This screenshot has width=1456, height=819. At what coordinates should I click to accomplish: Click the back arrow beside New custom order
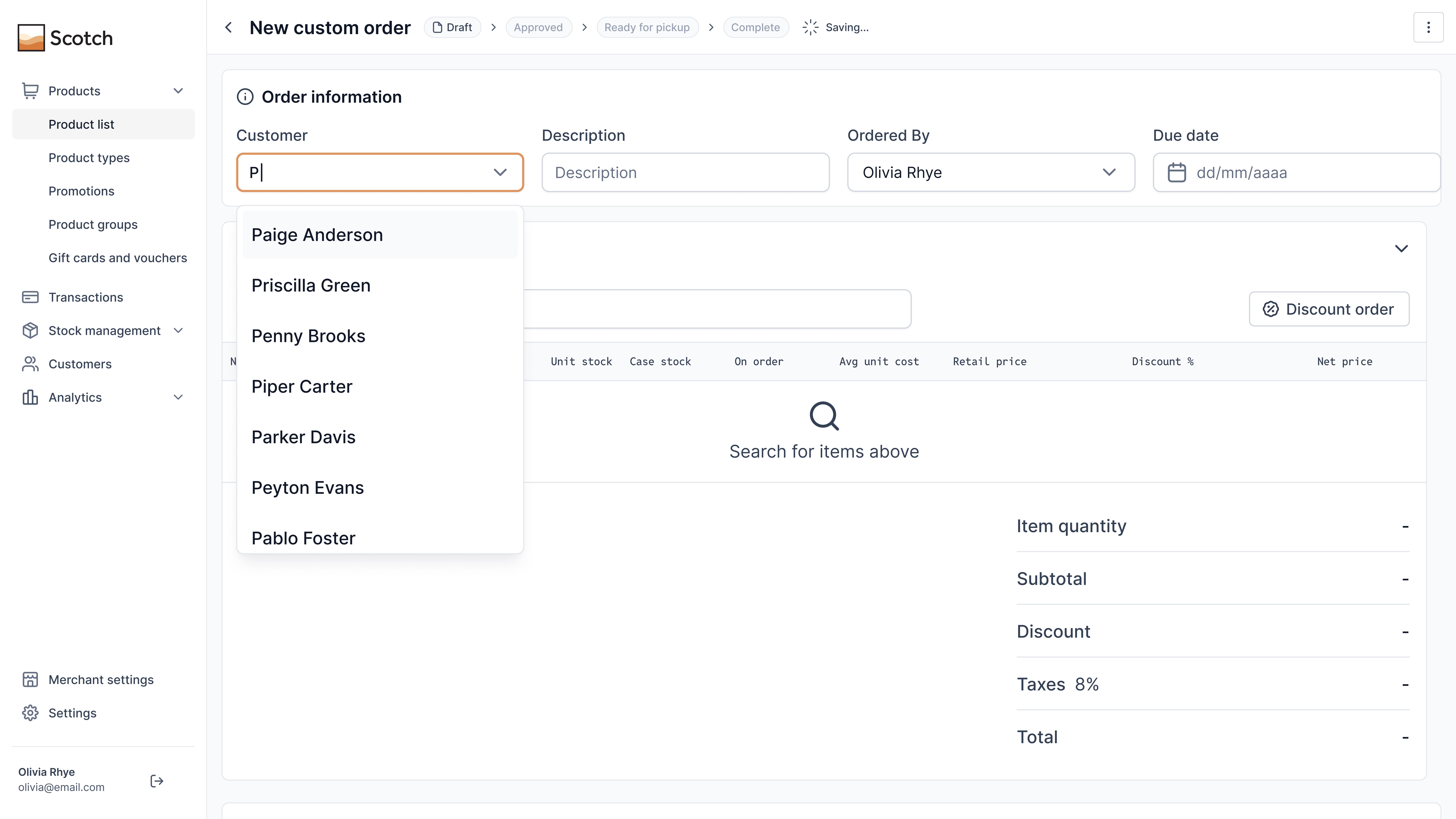pos(228,27)
